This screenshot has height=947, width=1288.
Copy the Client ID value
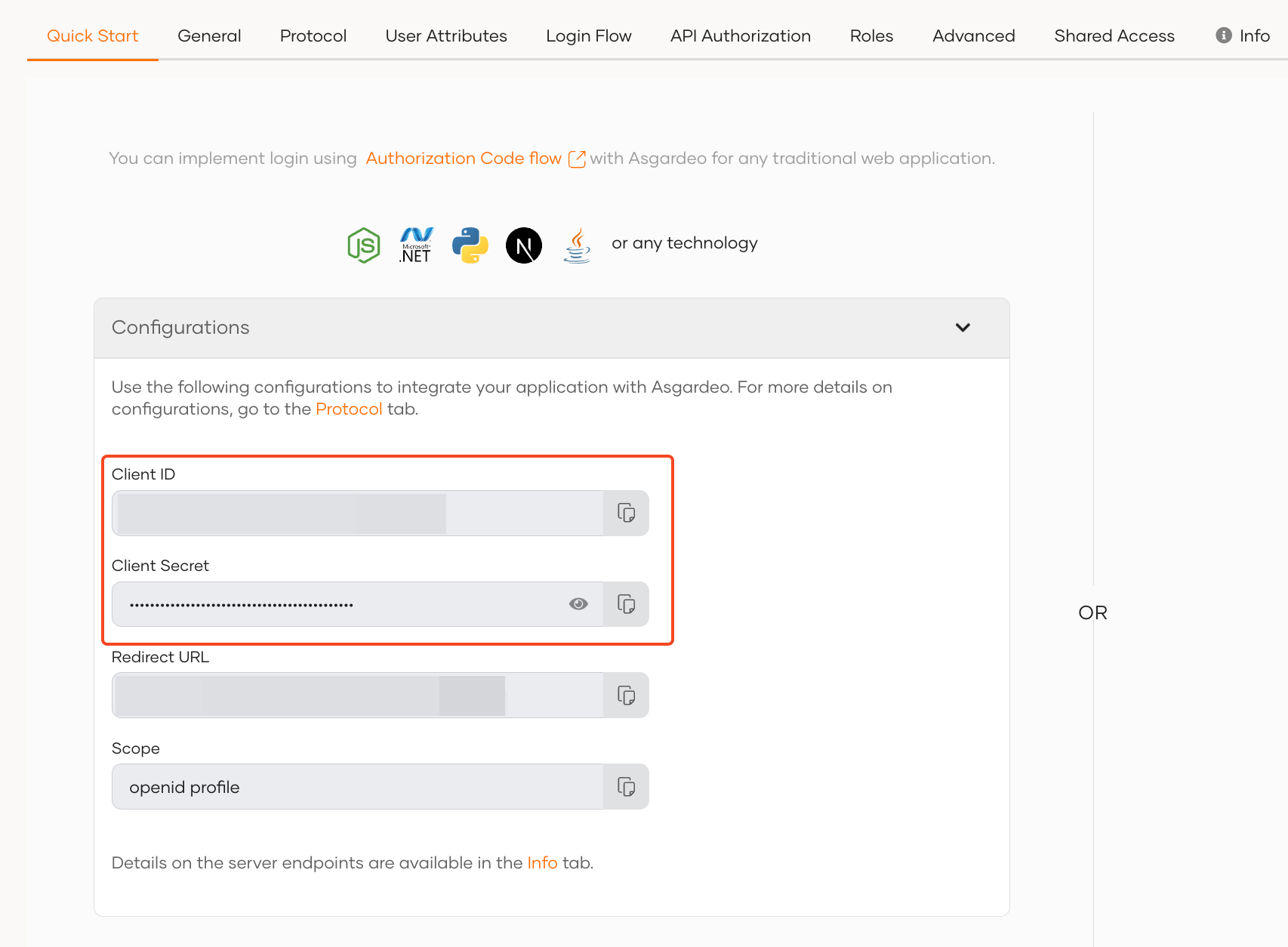[625, 513]
